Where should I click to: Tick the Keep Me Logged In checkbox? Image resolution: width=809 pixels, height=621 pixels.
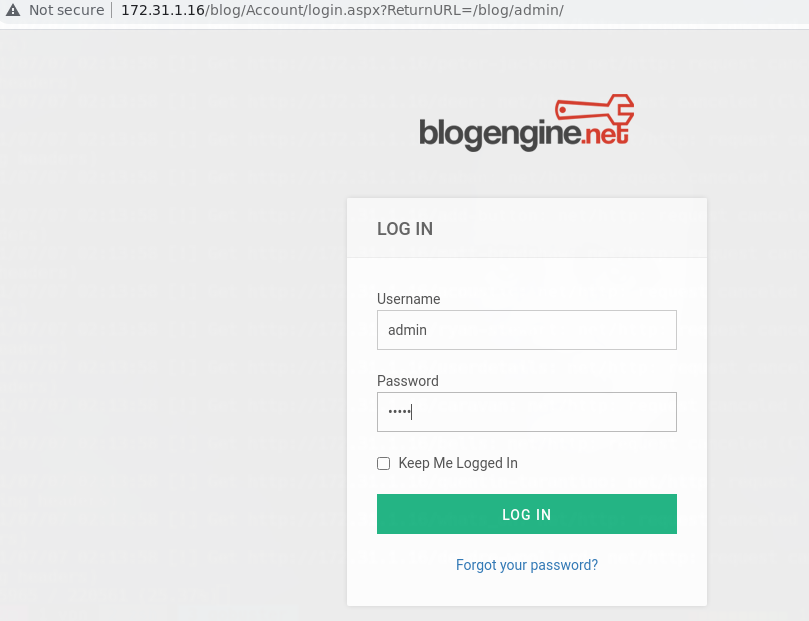[x=383, y=463]
